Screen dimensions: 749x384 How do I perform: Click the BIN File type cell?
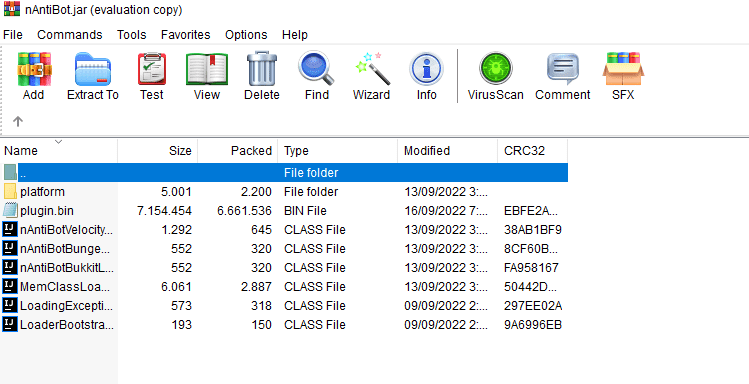[305, 211]
